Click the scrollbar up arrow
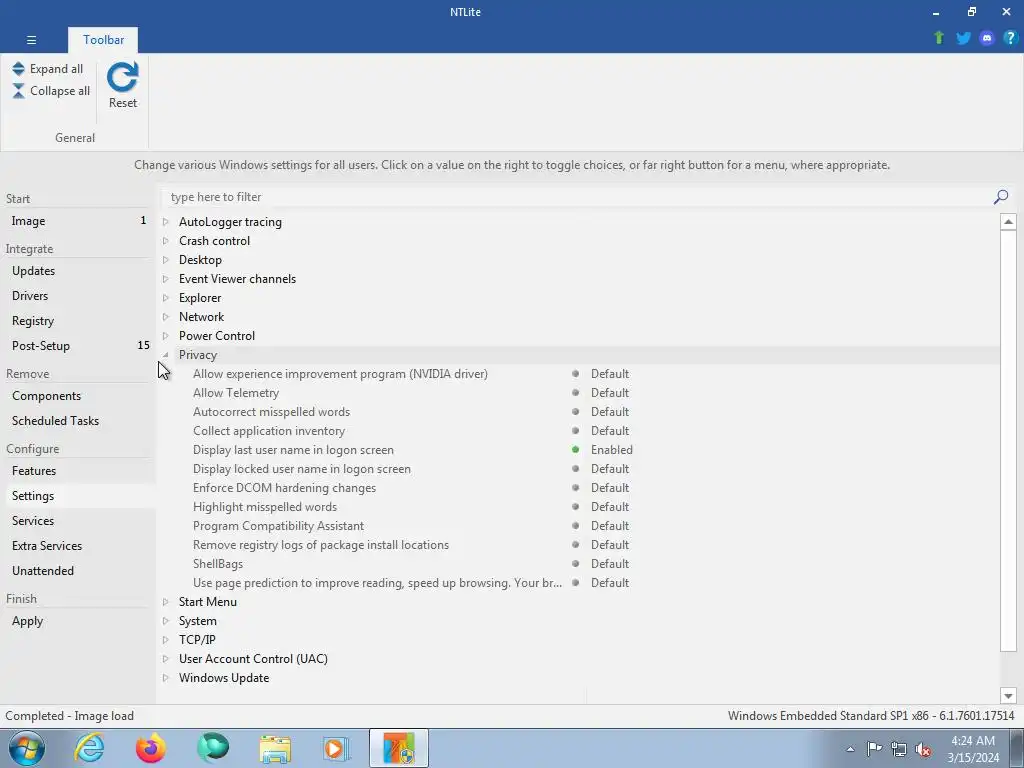This screenshot has height=768, width=1024. pos(1008,222)
